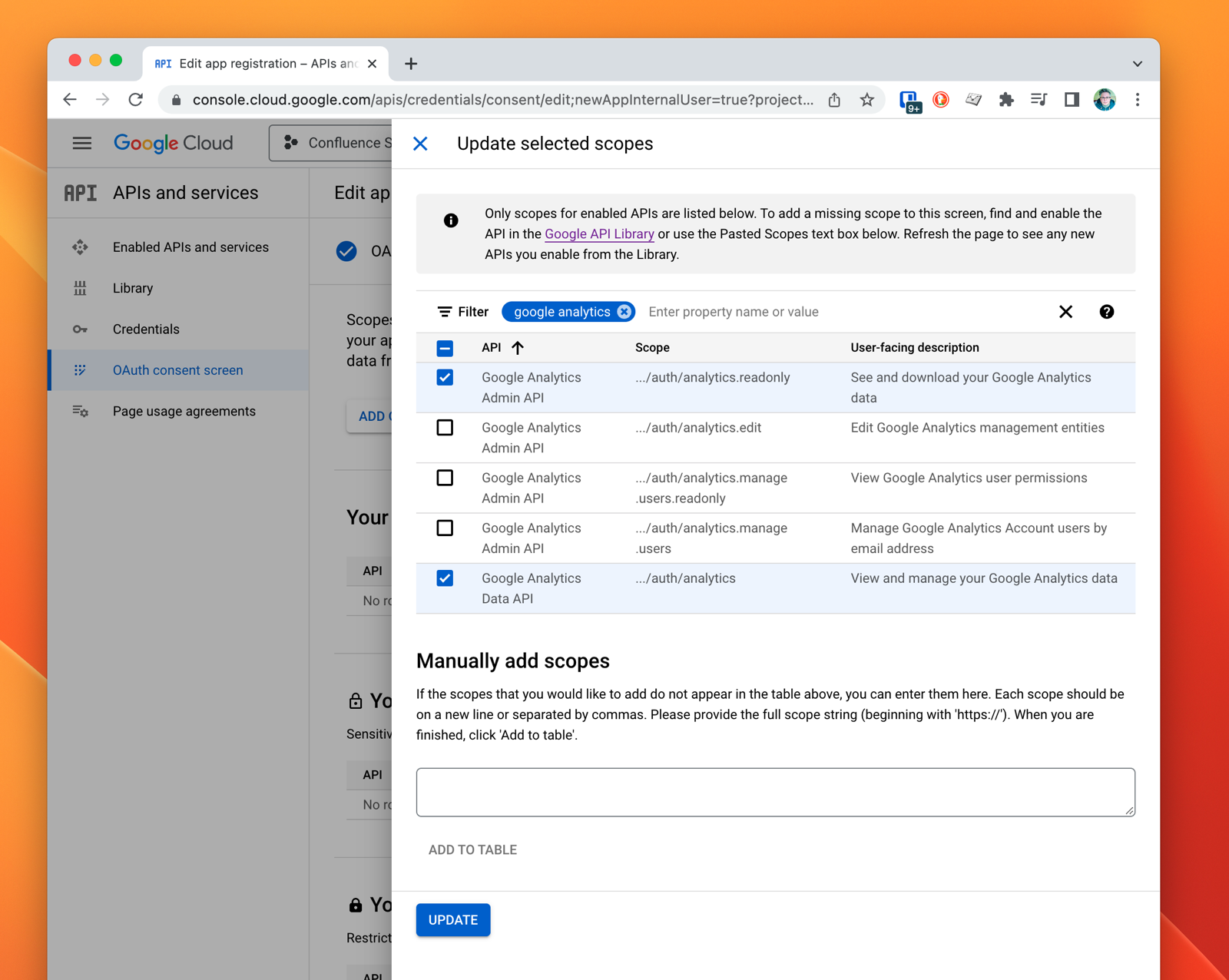Image resolution: width=1229 pixels, height=980 pixels.
Task: Click the browser reload page icon
Action: [136, 100]
